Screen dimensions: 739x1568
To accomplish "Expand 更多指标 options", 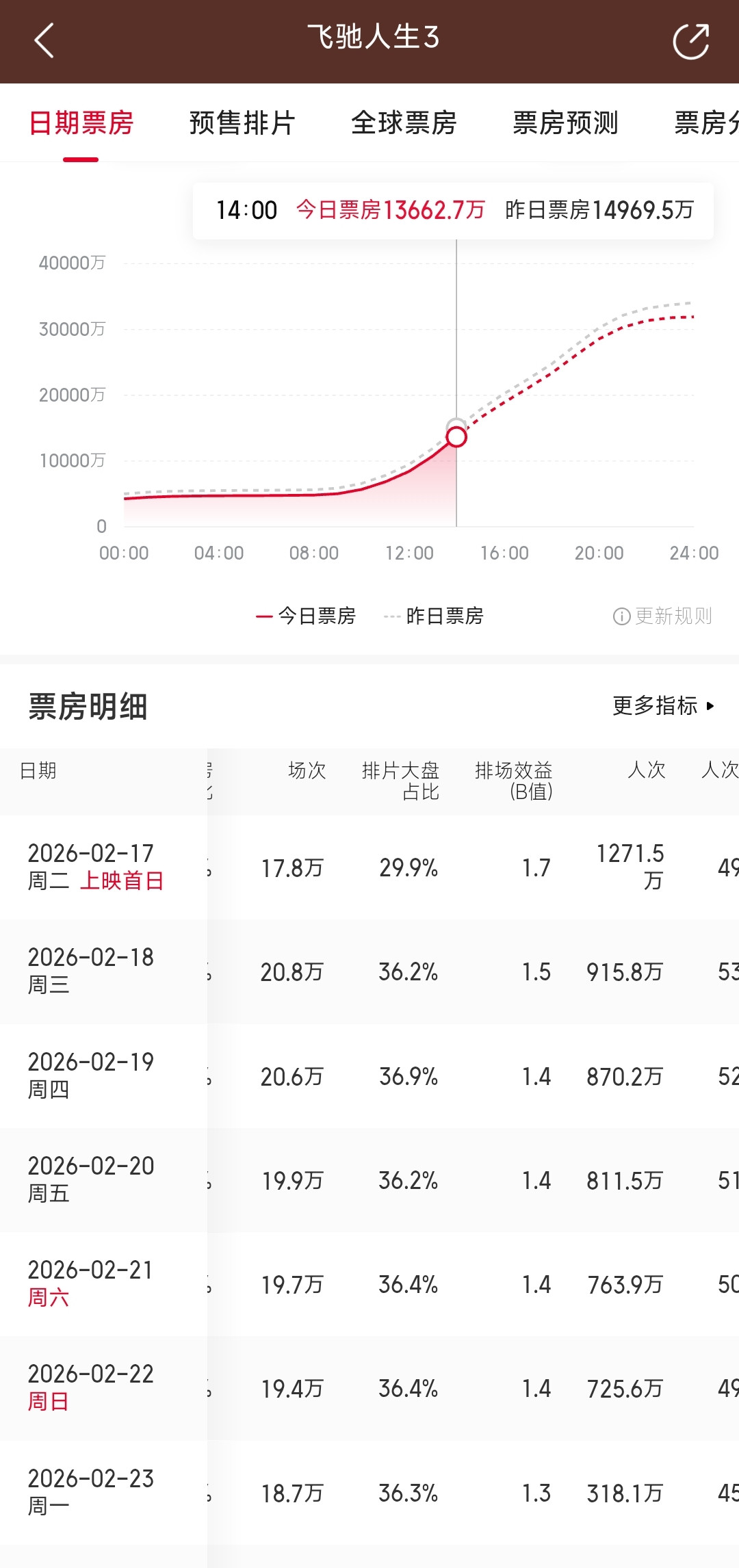I will tap(664, 705).
